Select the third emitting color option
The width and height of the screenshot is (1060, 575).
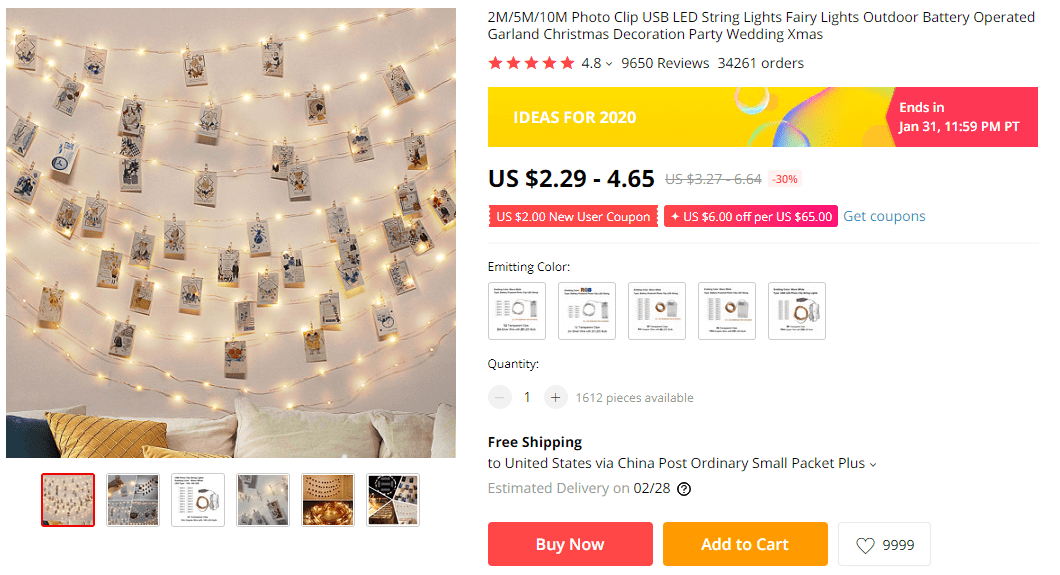[657, 311]
